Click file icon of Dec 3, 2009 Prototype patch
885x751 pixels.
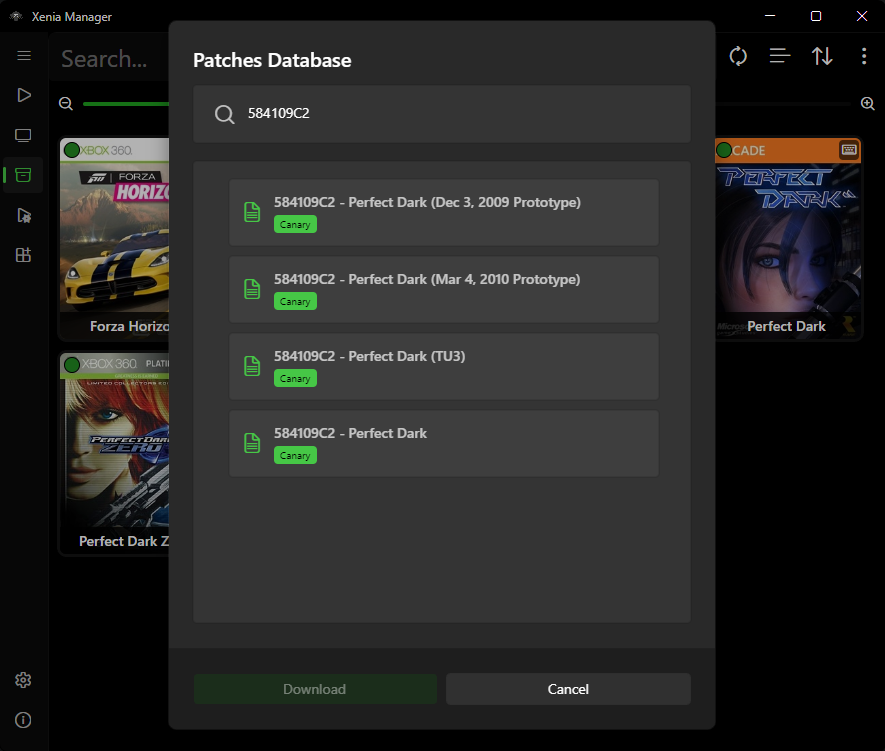[x=252, y=212]
